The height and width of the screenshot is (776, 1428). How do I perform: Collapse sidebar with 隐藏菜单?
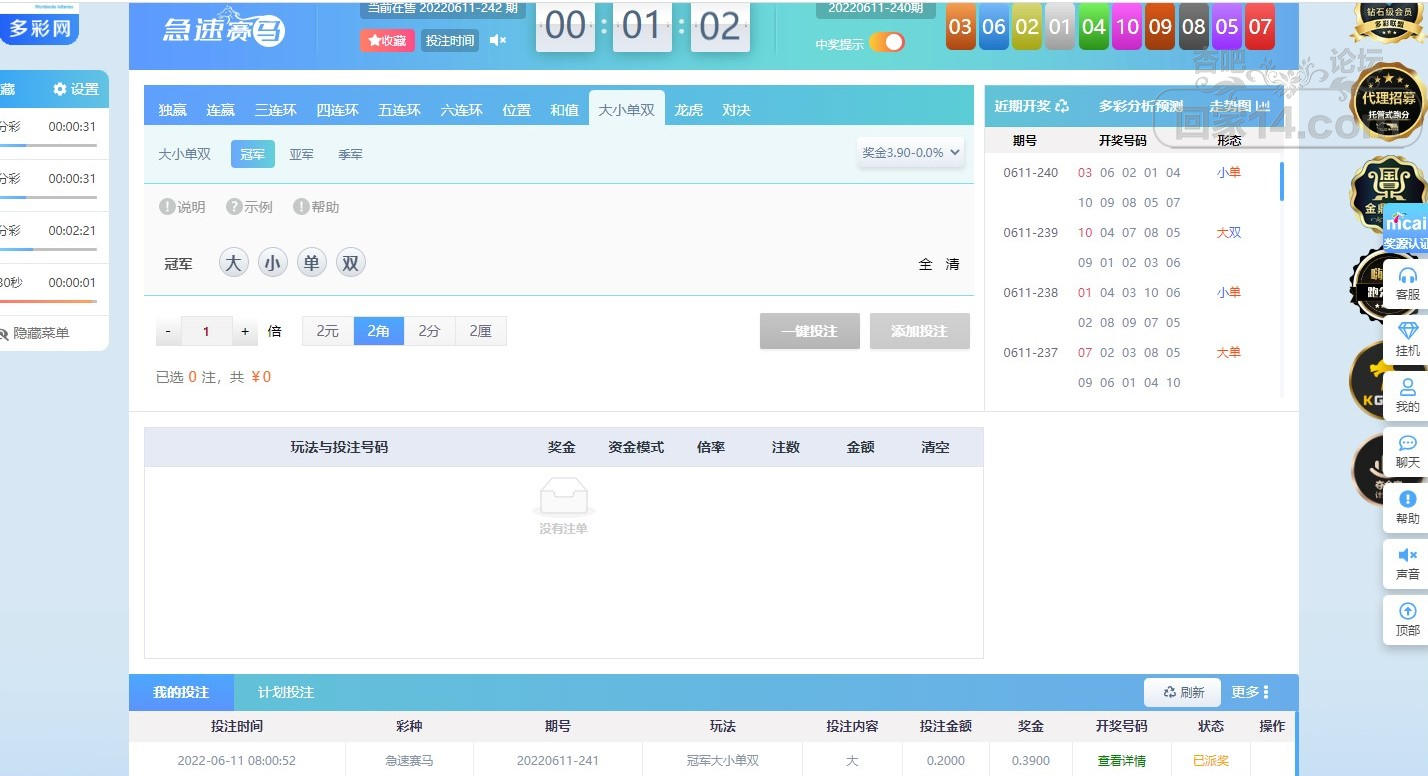(x=34, y=333)
